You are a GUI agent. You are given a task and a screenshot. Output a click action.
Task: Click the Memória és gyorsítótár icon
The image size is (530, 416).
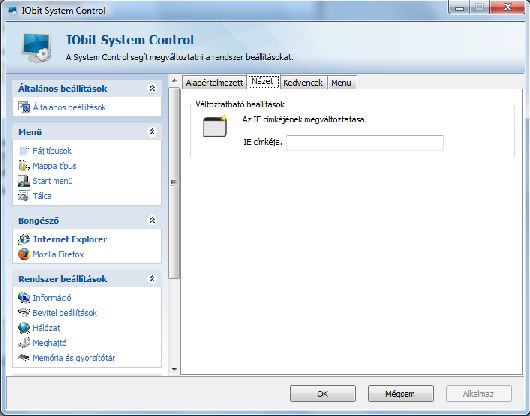24,358
